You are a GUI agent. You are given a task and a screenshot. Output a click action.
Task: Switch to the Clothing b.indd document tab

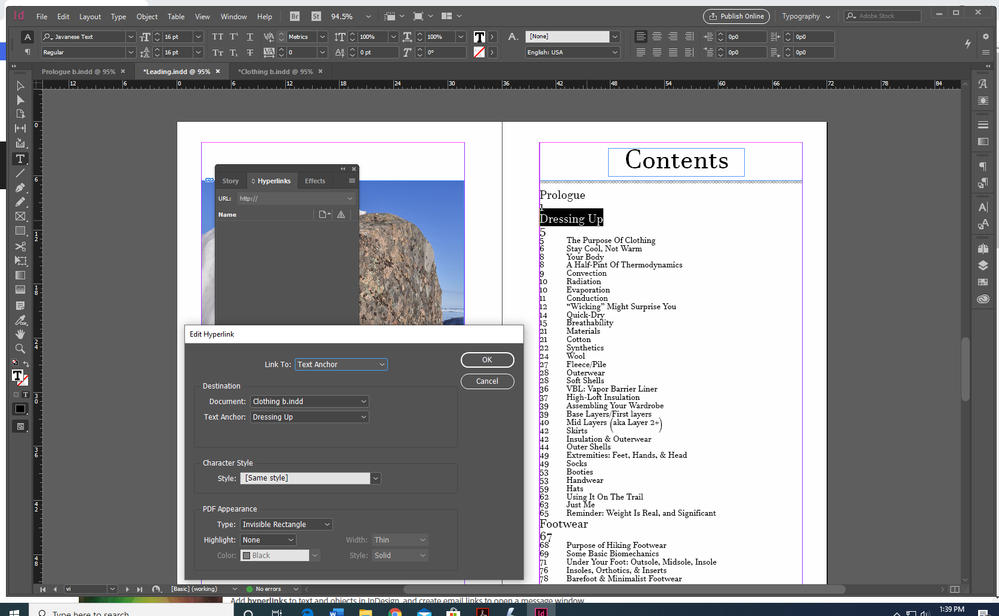(x=277, y=72)
